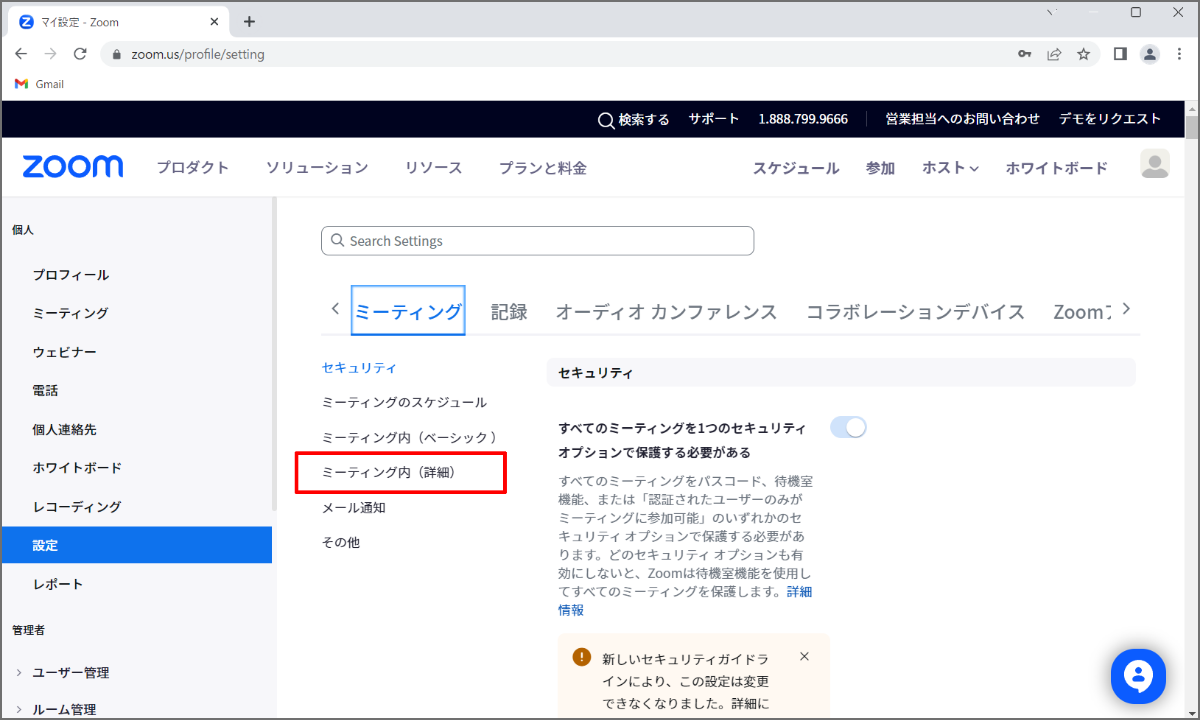Open ソリューション menu
The image size is (1200, 720).
click(x=317, y=168)
